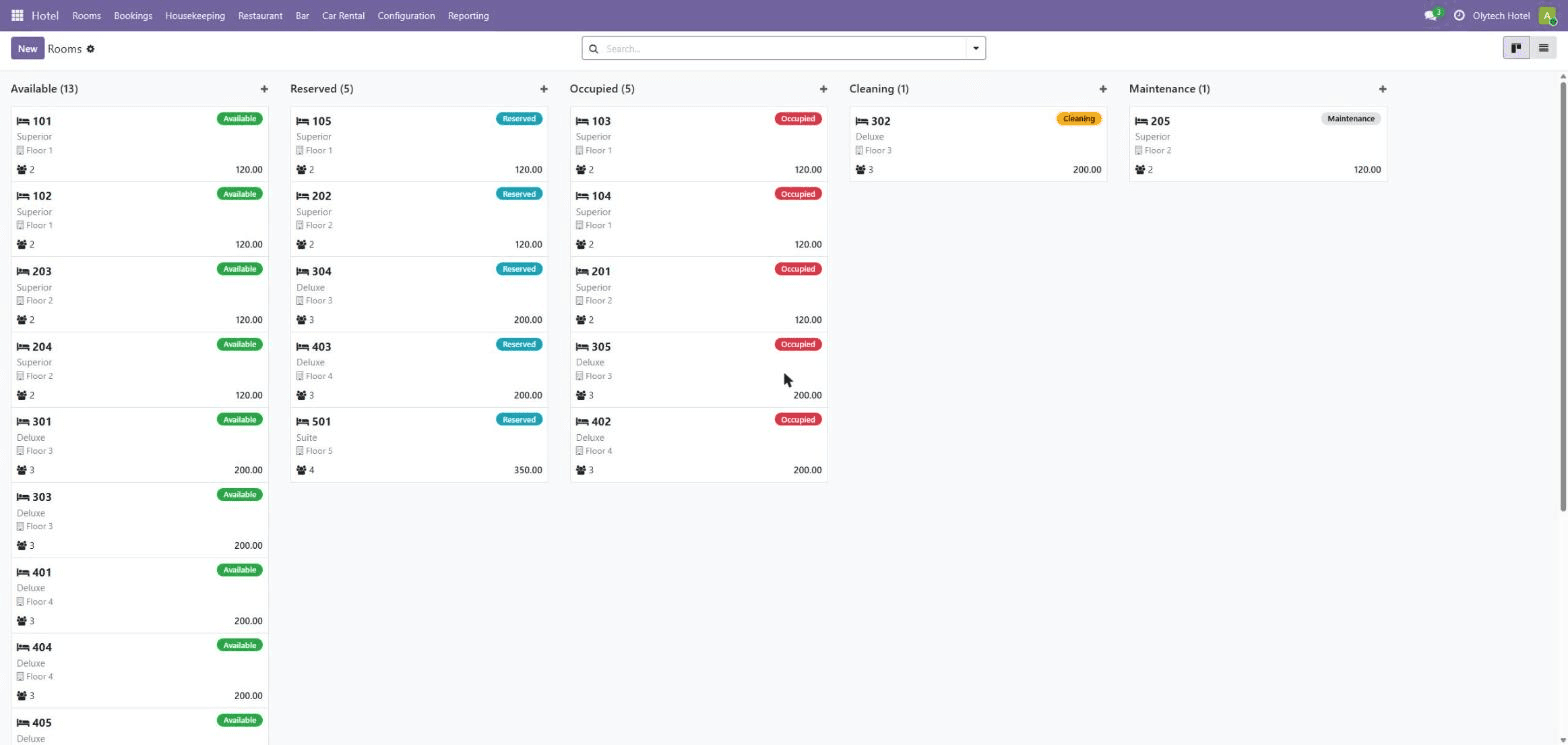Open the Olytech Hotel company switcher
The image size is (1568, 745).
coord(1501,16)
